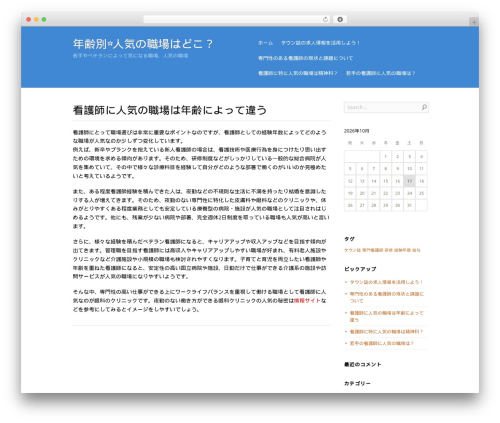Screen dimensions: 500x423
Task: Open pickup link 看護師に特に人気の職場は精神科？
Action: (386, 332)
